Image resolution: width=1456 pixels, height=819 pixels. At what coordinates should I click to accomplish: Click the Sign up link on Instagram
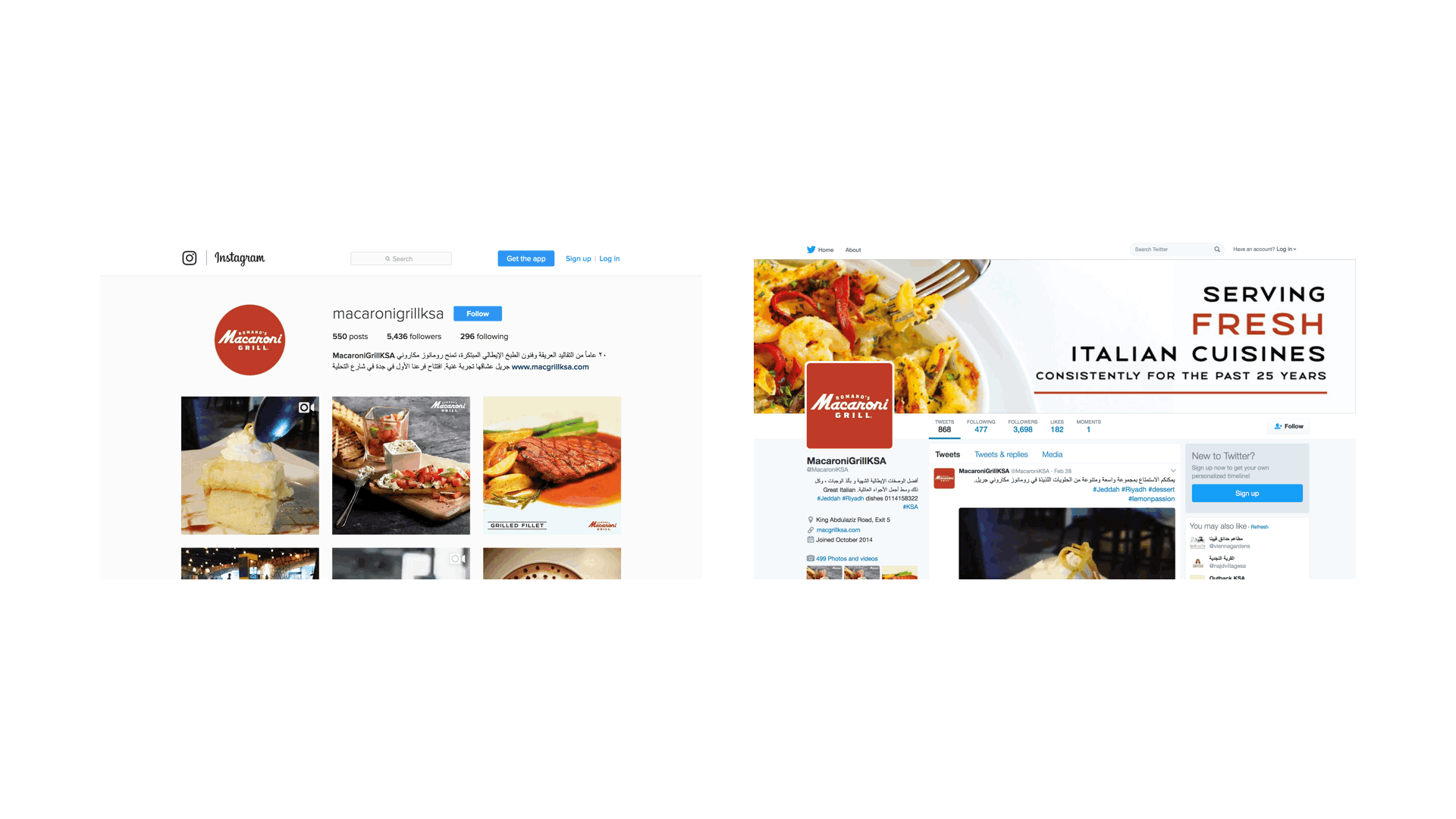(x=577, y=258)
